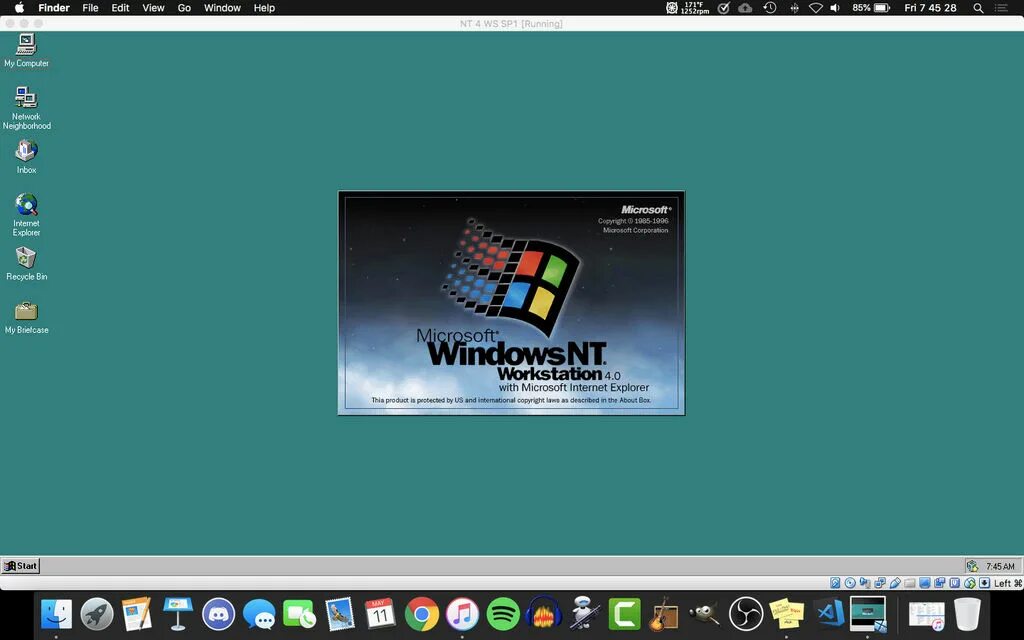Launch Camtasia from the Dock
The width and height of the screenshot is (1024, 640).
624,614
